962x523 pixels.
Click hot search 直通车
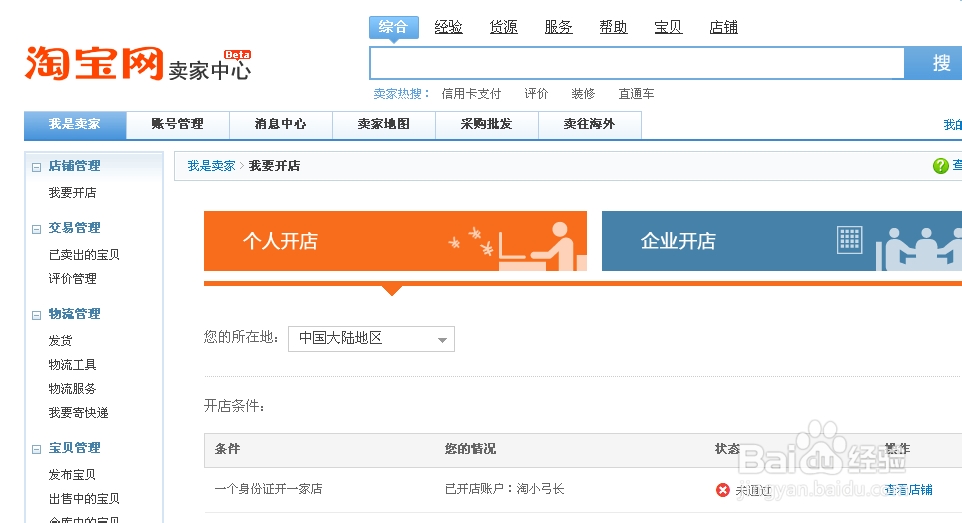(x=636, y=94)
